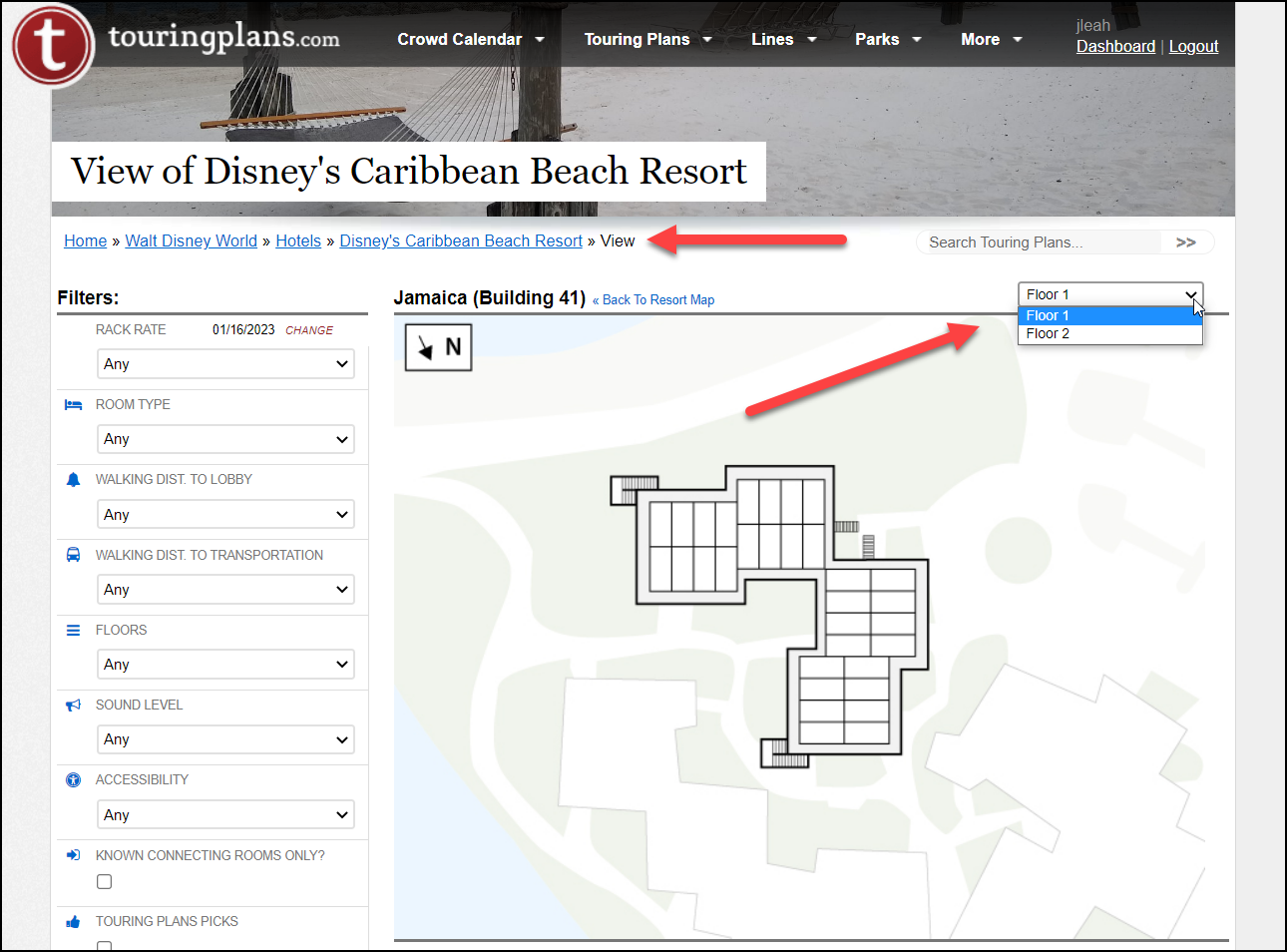
Task: Click the touringplans.com red logo
Action: 52,45
